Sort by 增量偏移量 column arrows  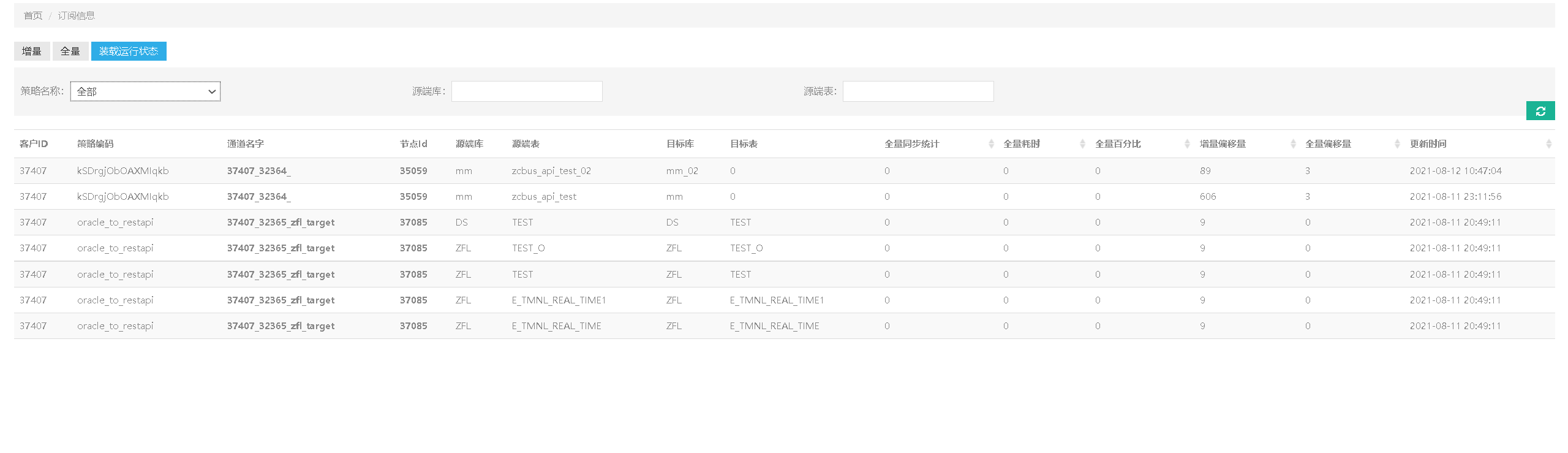point(1292,144)
